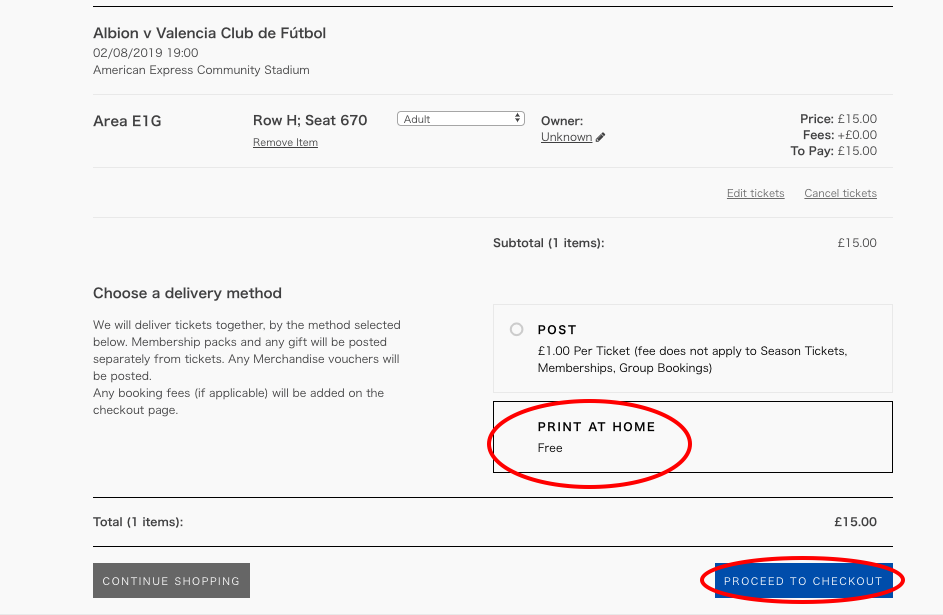Click the Remove Item link
This screenshot has width=943, height=615.
click(x=285, y=142)
